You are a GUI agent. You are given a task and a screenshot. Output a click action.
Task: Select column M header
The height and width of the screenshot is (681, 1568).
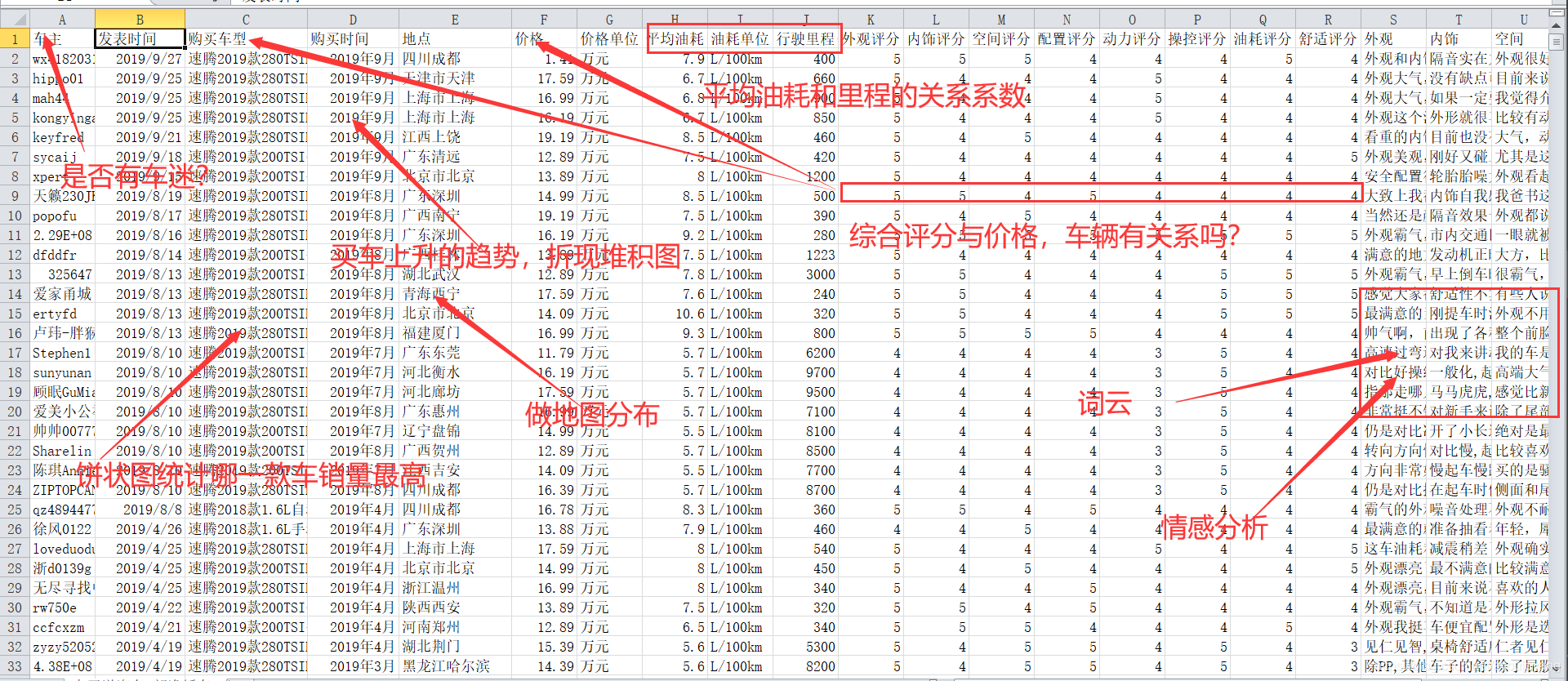pyautogui.click(x=1001, y=19)
